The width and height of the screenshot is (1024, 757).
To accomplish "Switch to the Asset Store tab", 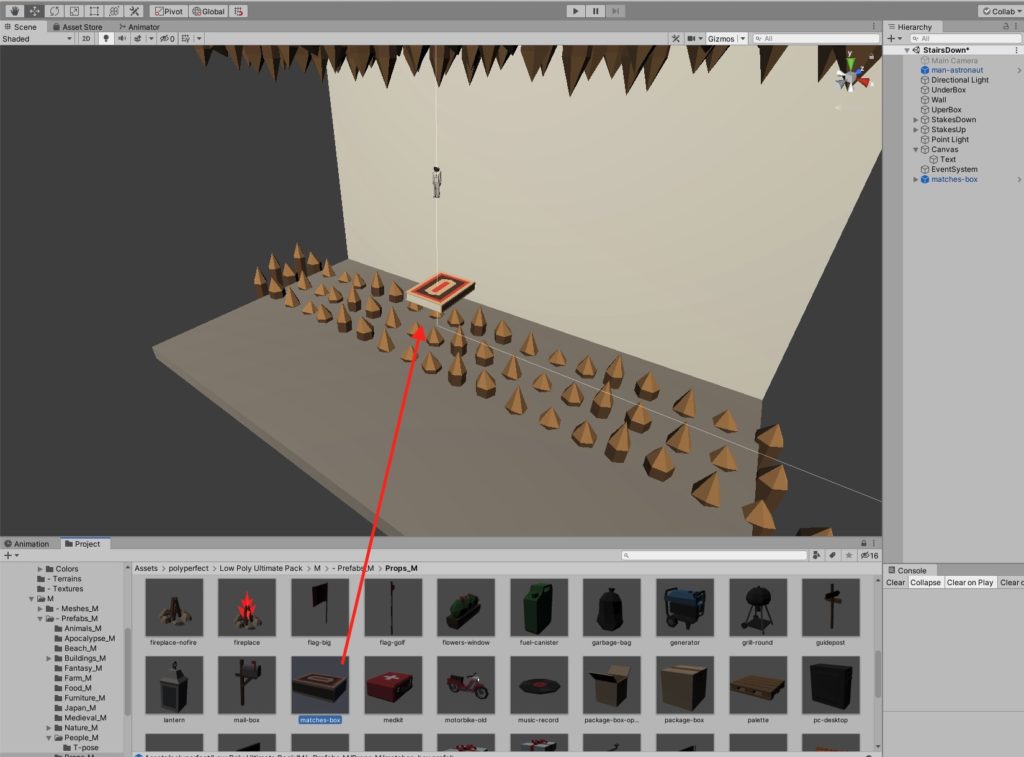I will click(77, 27).
